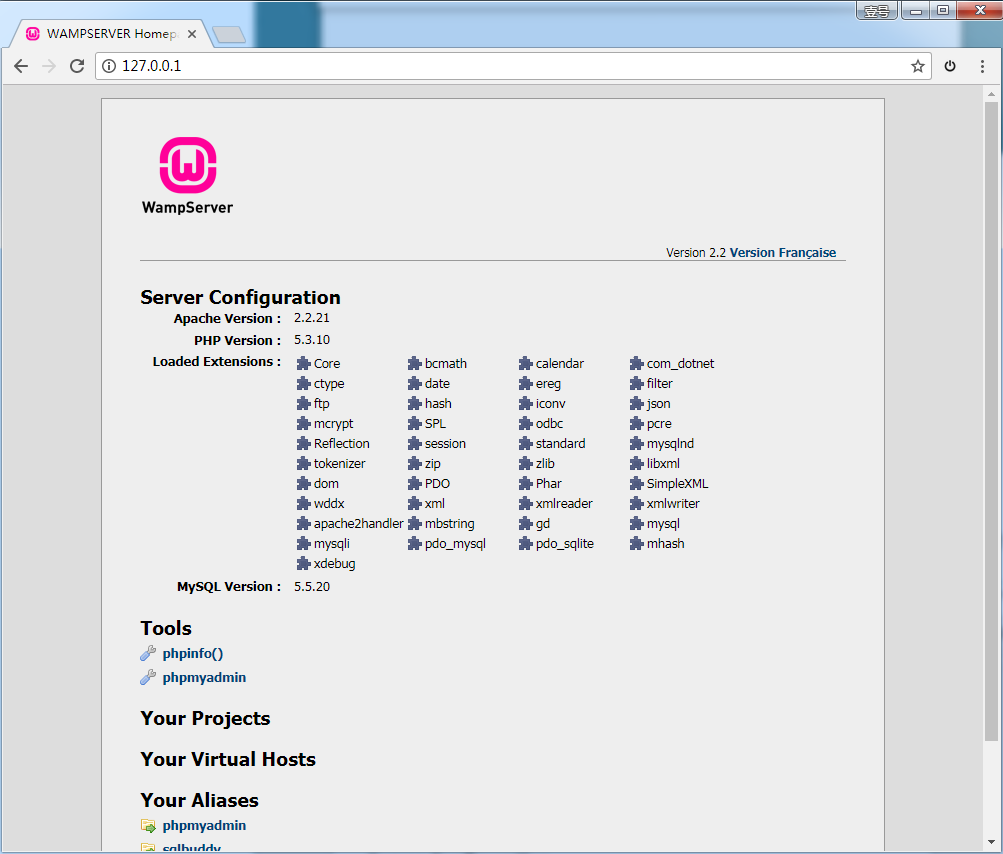Open phpmyadmin under Tools

204,678
